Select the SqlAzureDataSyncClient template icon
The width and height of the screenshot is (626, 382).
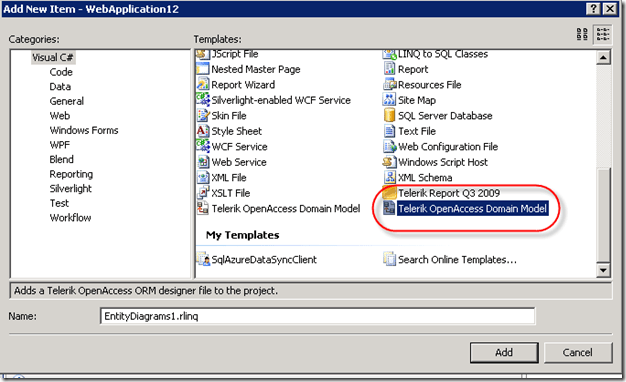[203, 259]
